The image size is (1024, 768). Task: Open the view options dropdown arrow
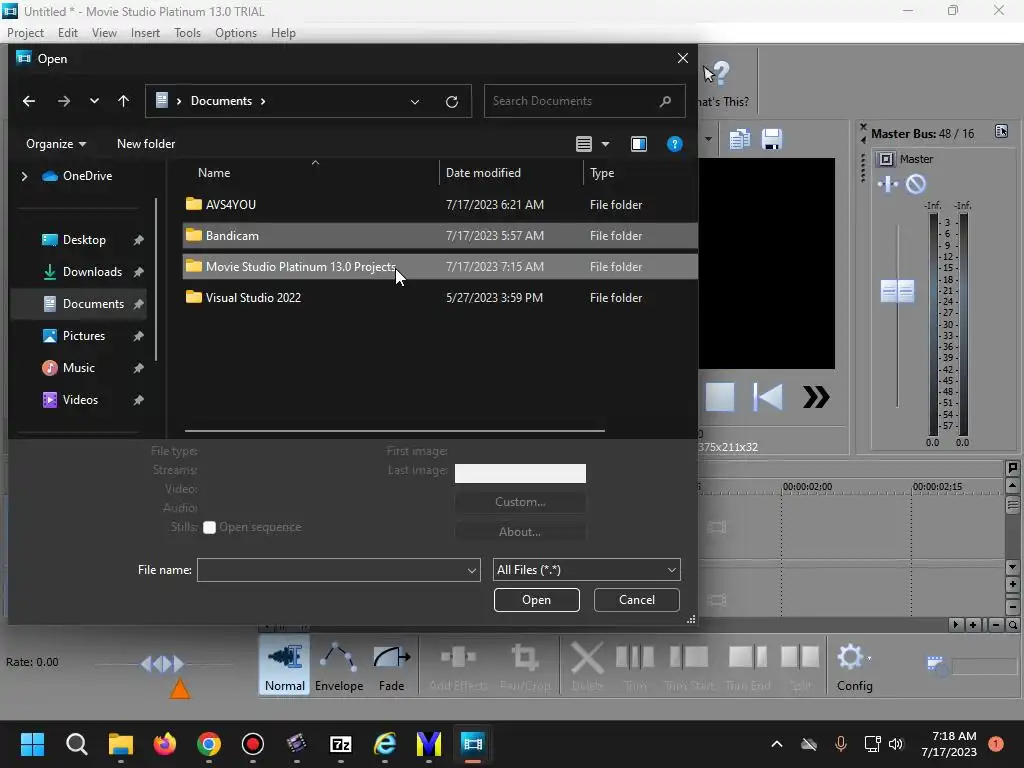605,144
